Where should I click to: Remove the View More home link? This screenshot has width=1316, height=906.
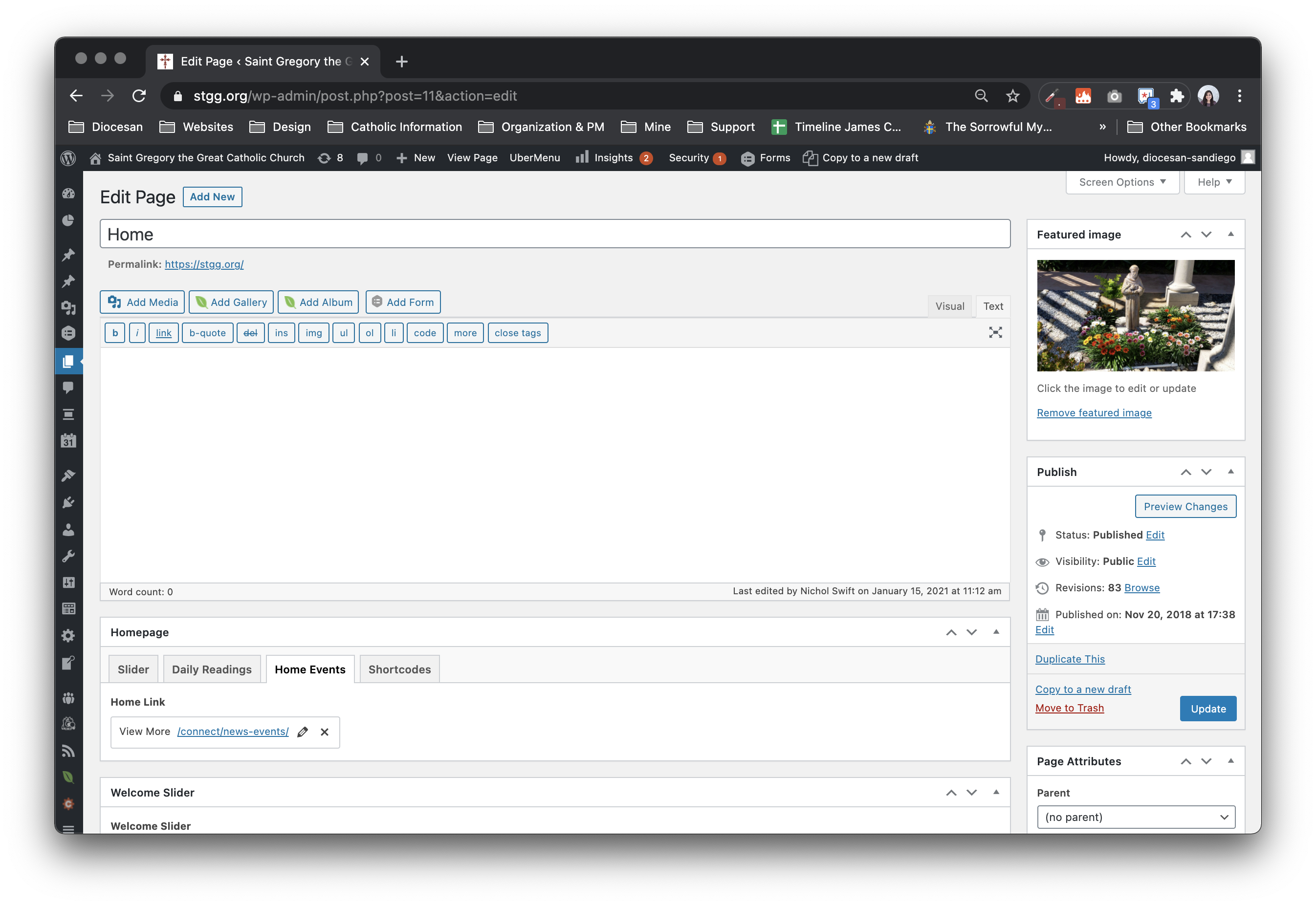coord(324,732)
